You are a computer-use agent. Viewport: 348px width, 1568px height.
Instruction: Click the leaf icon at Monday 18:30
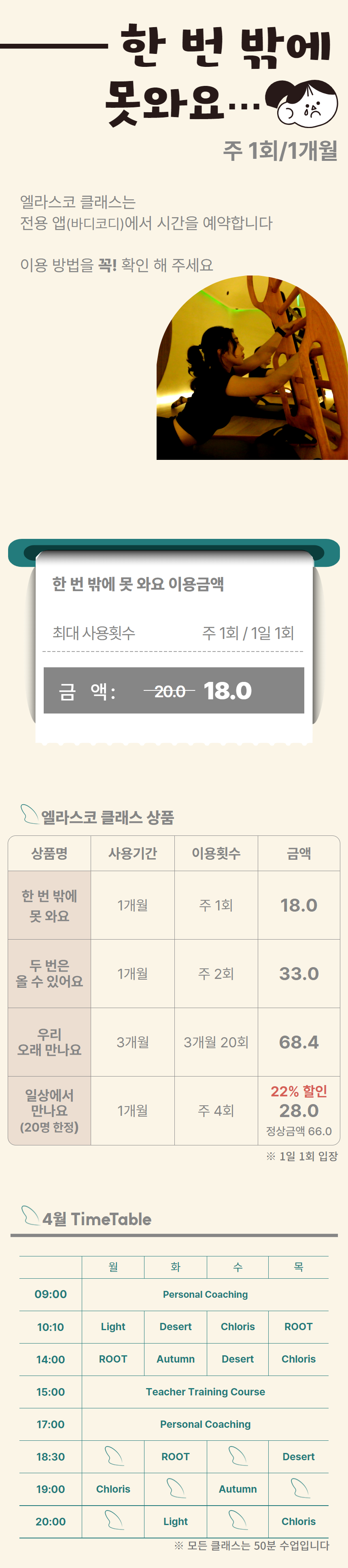114,1456
